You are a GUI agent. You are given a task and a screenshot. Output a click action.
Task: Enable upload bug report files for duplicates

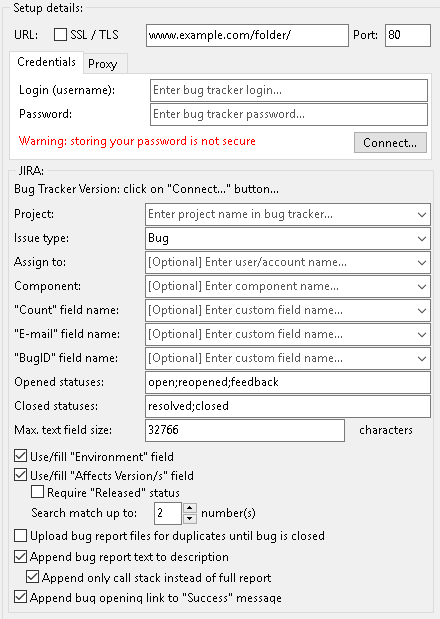[21, 536]
